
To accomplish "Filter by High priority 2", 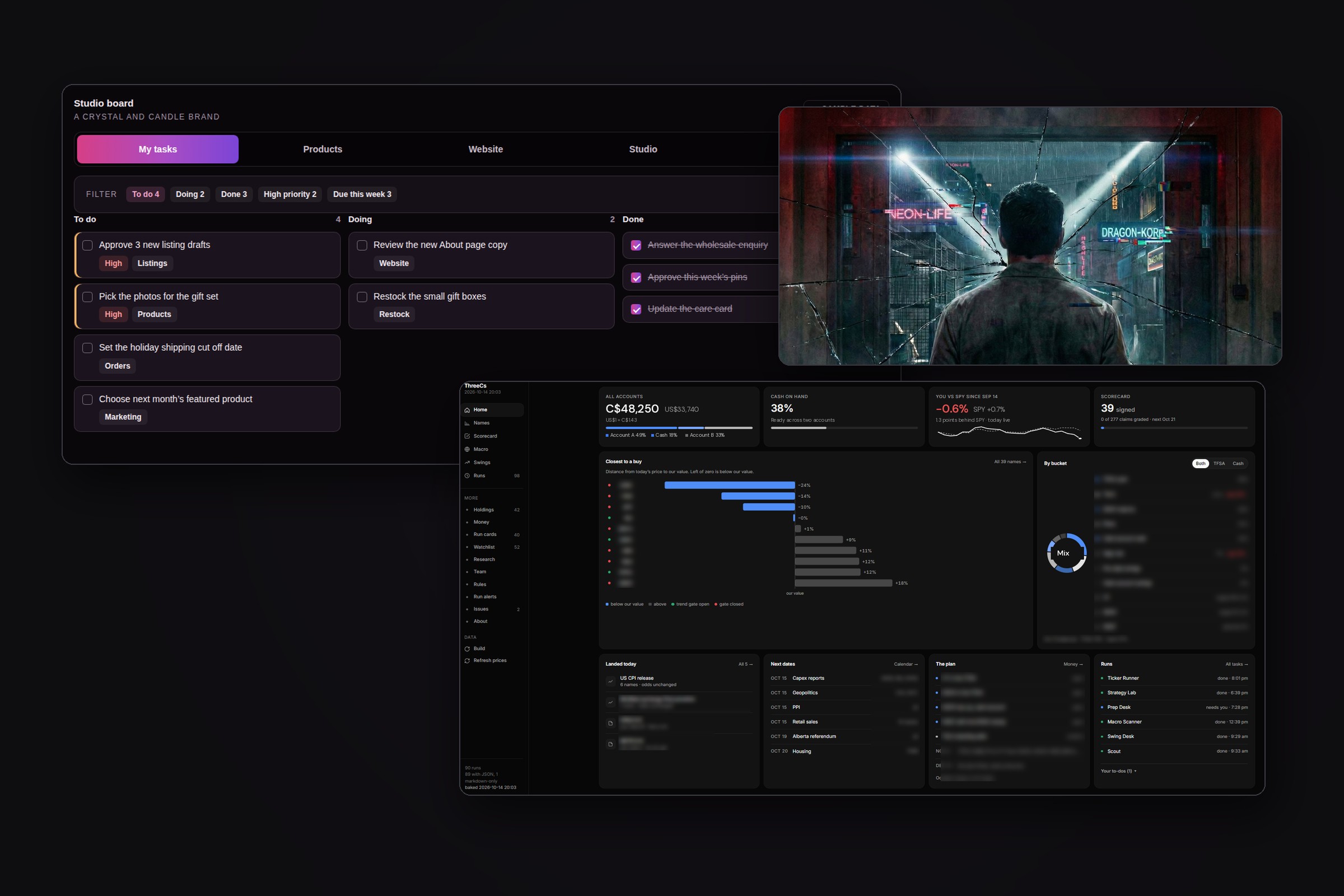I will (290, 194).
